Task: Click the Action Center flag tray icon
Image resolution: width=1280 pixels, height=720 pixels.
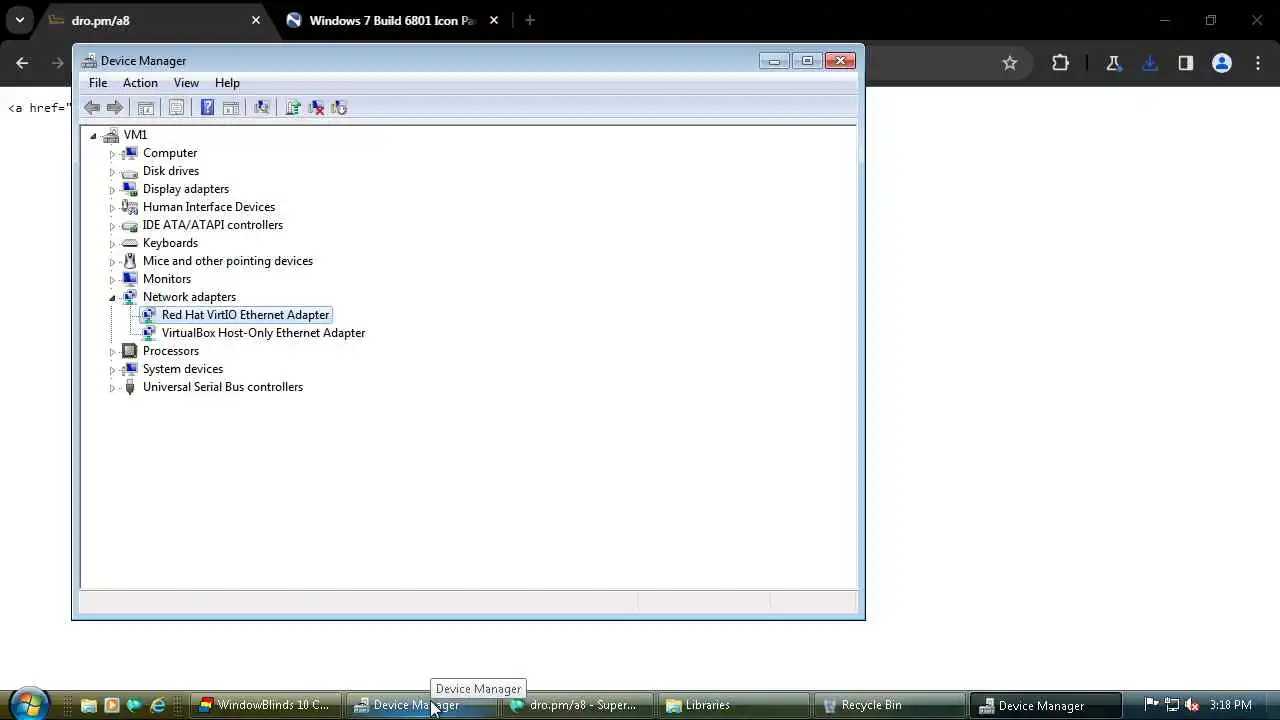Action: click(x=1151, y=705)
